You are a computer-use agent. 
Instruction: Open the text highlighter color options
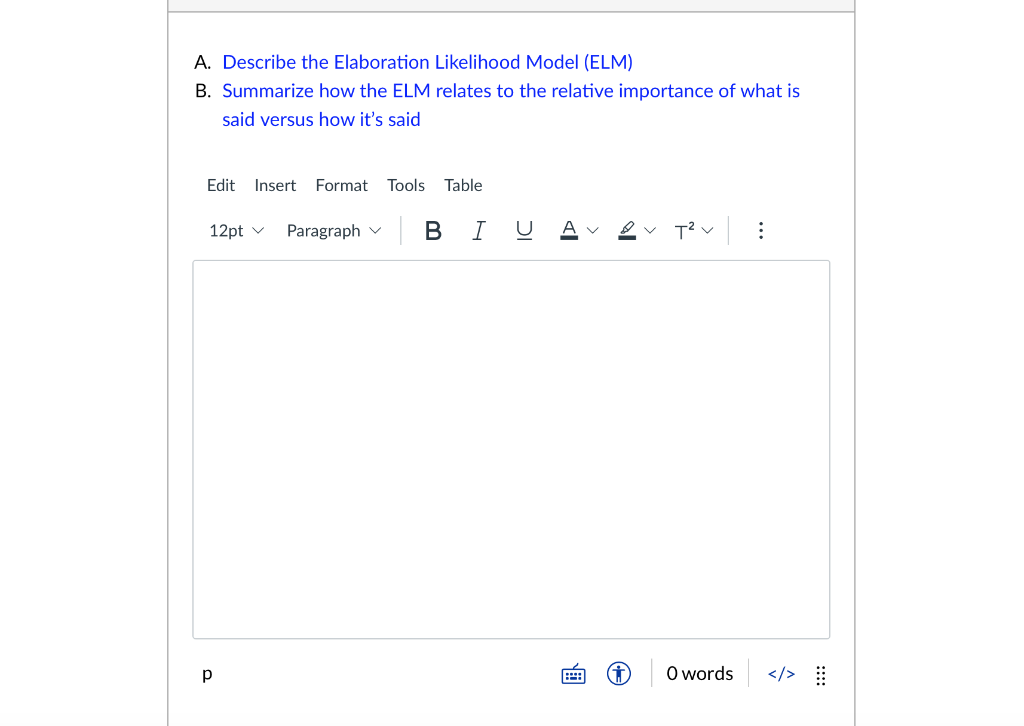click(626, 230)
